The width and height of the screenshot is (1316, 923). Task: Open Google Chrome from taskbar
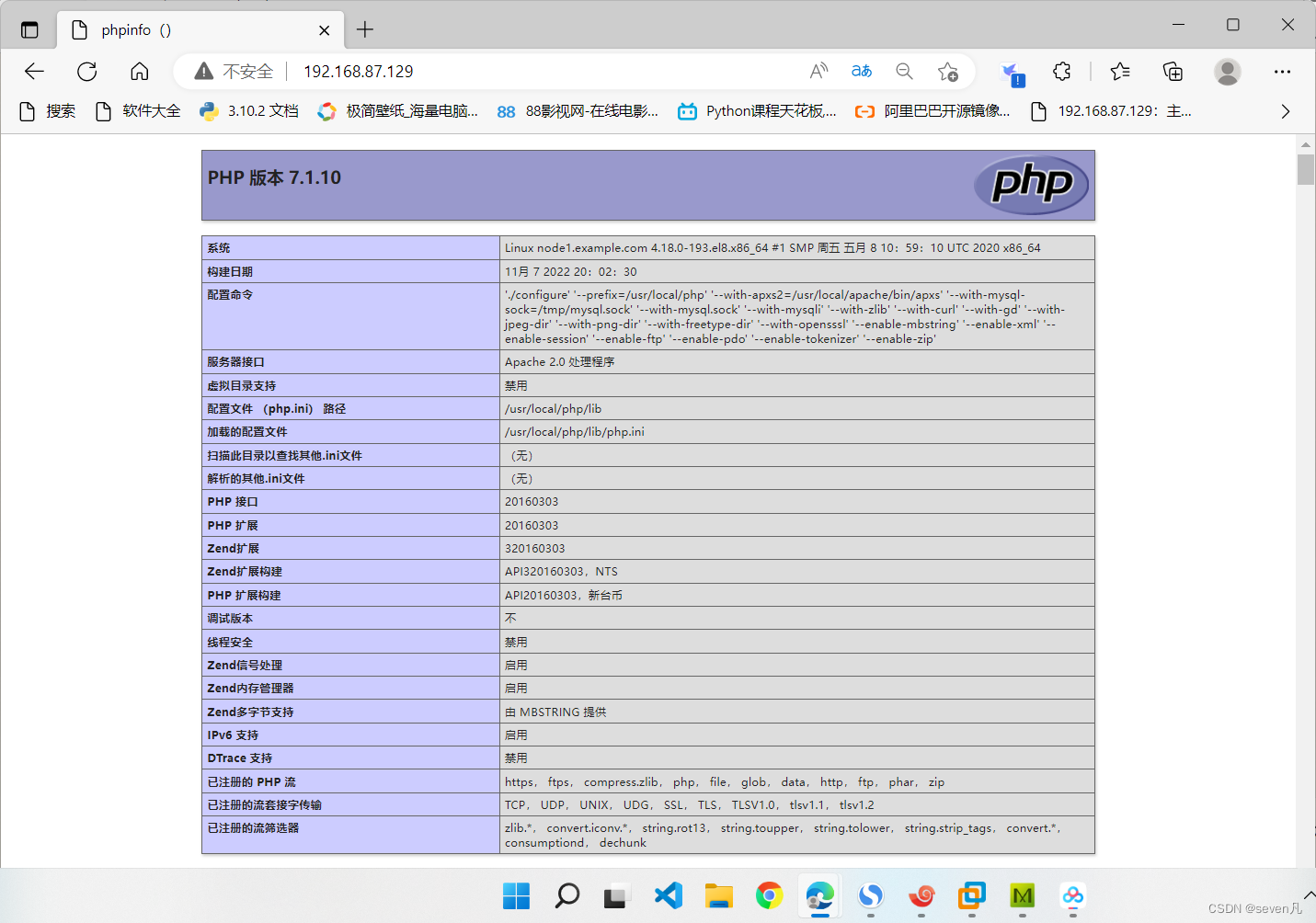[770, 895]
